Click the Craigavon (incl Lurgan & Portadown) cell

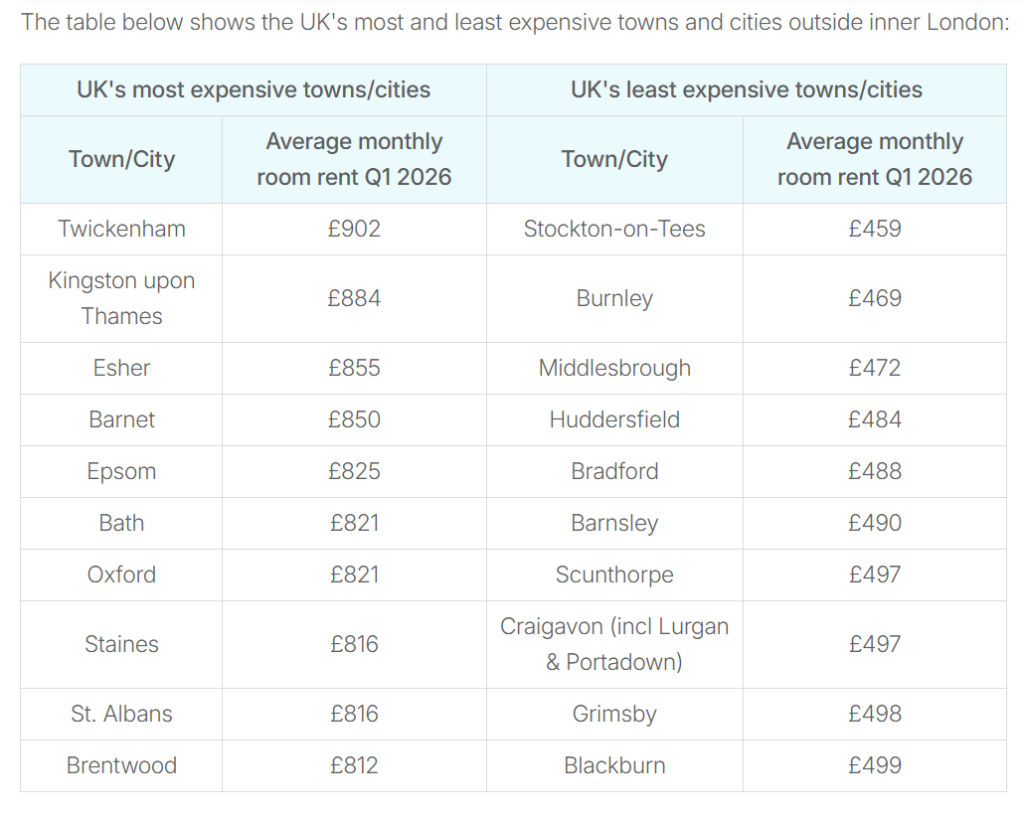[614, 644]
